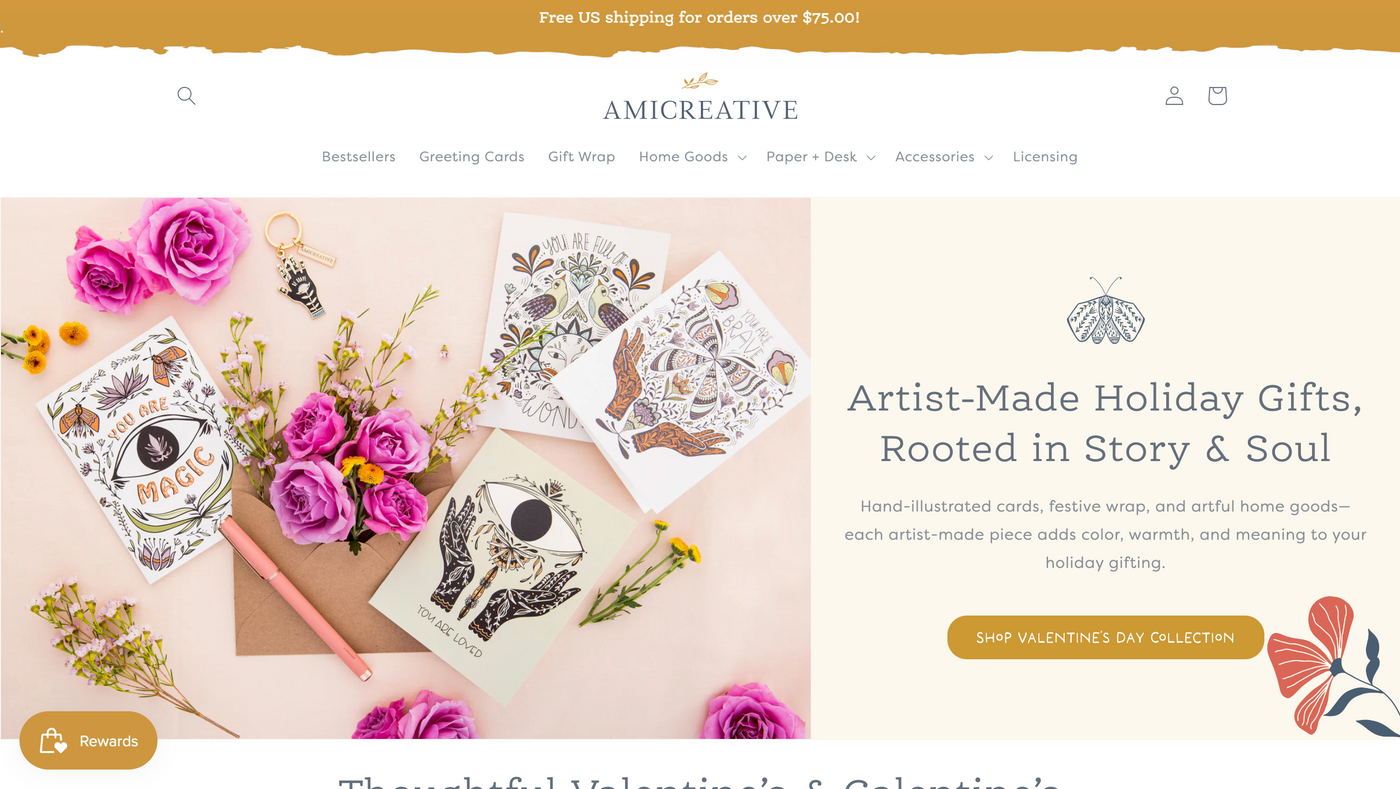Screen dimensions: 1400x789
Task: Click the gold leaf sprig above the logo
Action: click(x=700, y=81)
